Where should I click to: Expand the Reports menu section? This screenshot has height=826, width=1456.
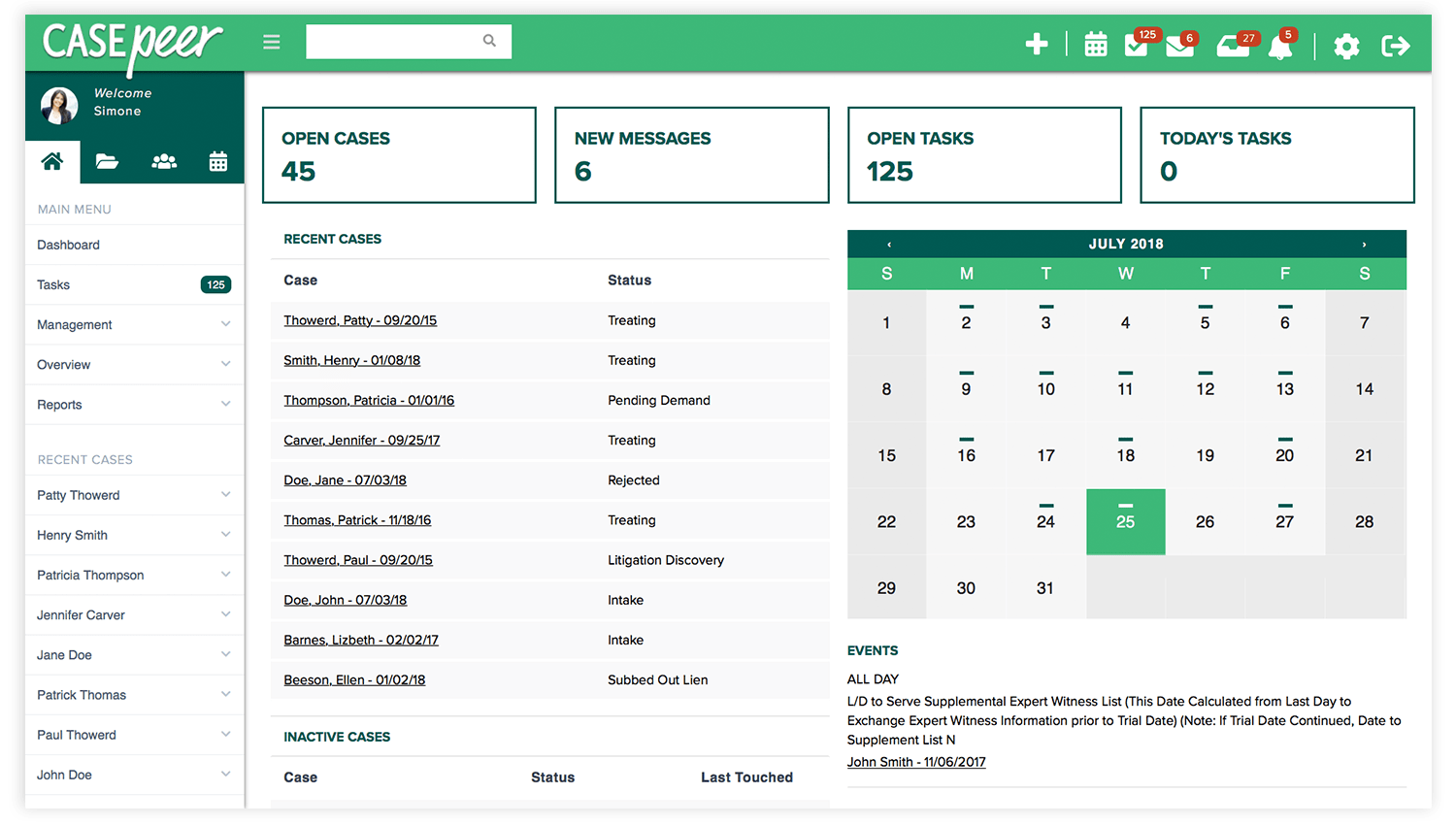click(x=134, y=405)
